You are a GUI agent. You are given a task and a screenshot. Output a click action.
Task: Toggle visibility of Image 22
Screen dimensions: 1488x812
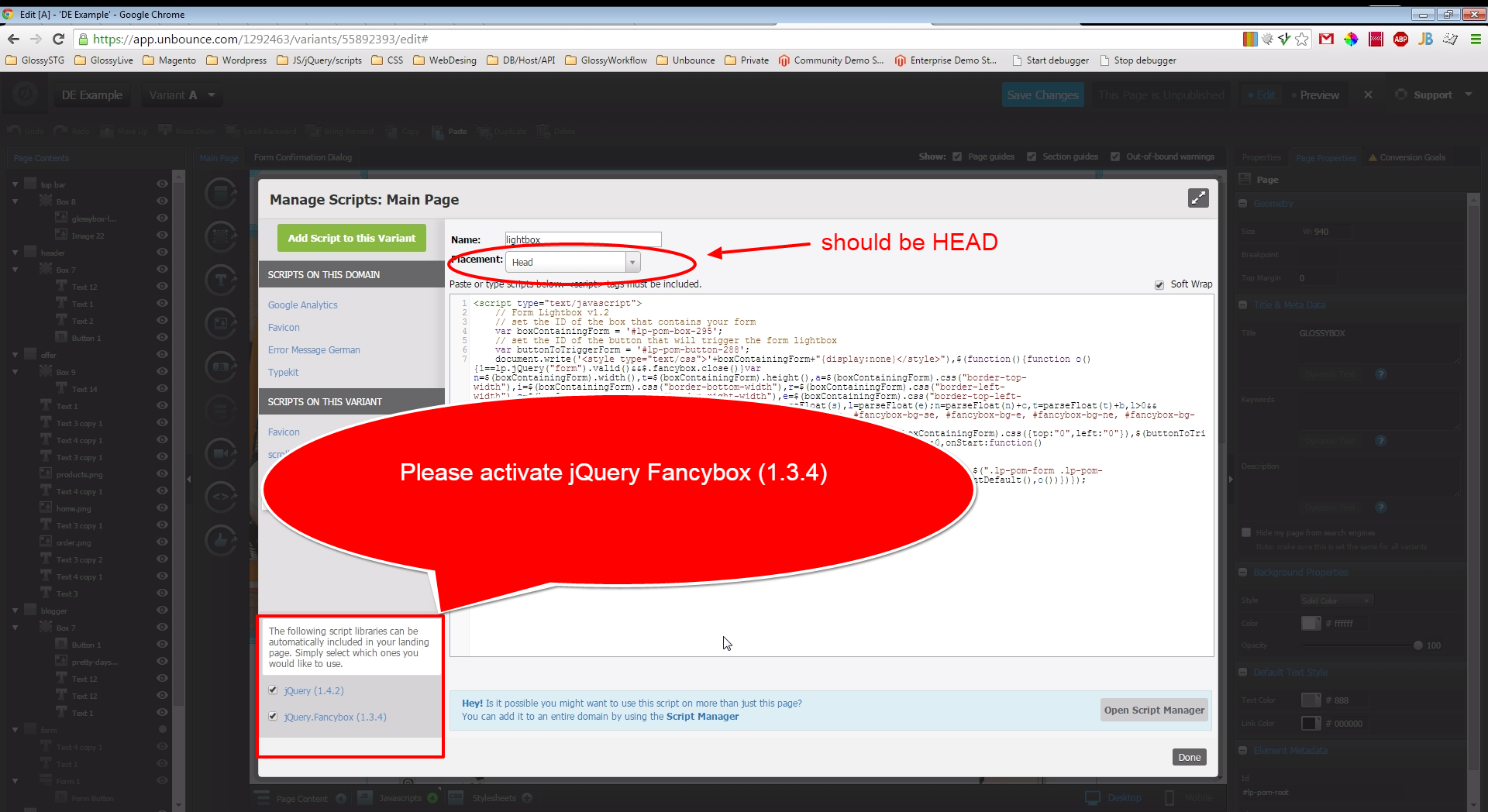pyautogui.click(x=162, y=236)
